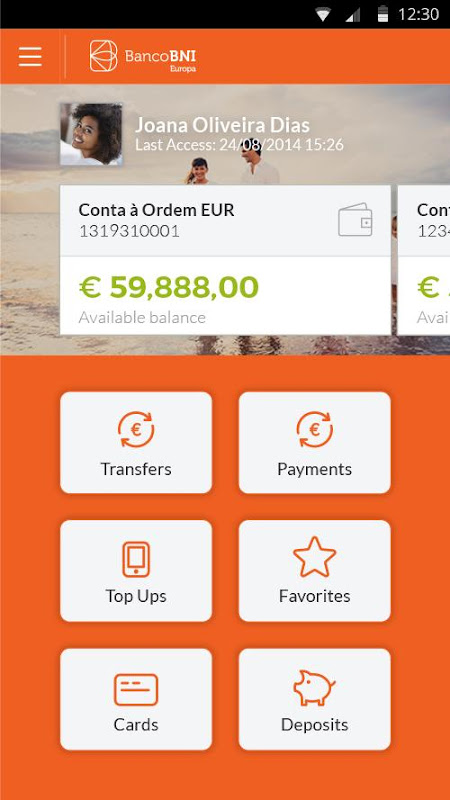Tap the Banco BNI Europa logo

[143, 56]
